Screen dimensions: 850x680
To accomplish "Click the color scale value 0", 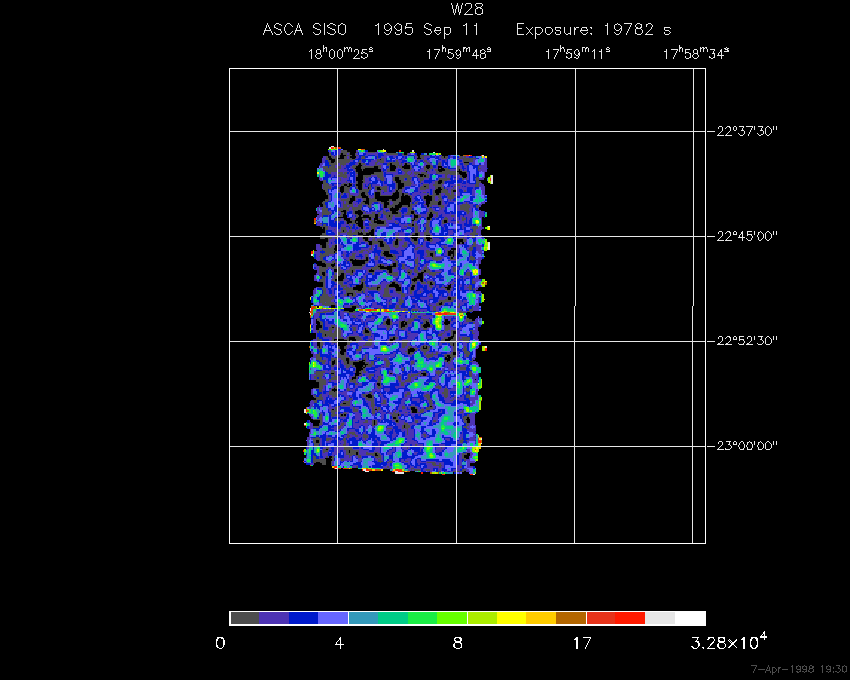I will click(x=220, y=644).
